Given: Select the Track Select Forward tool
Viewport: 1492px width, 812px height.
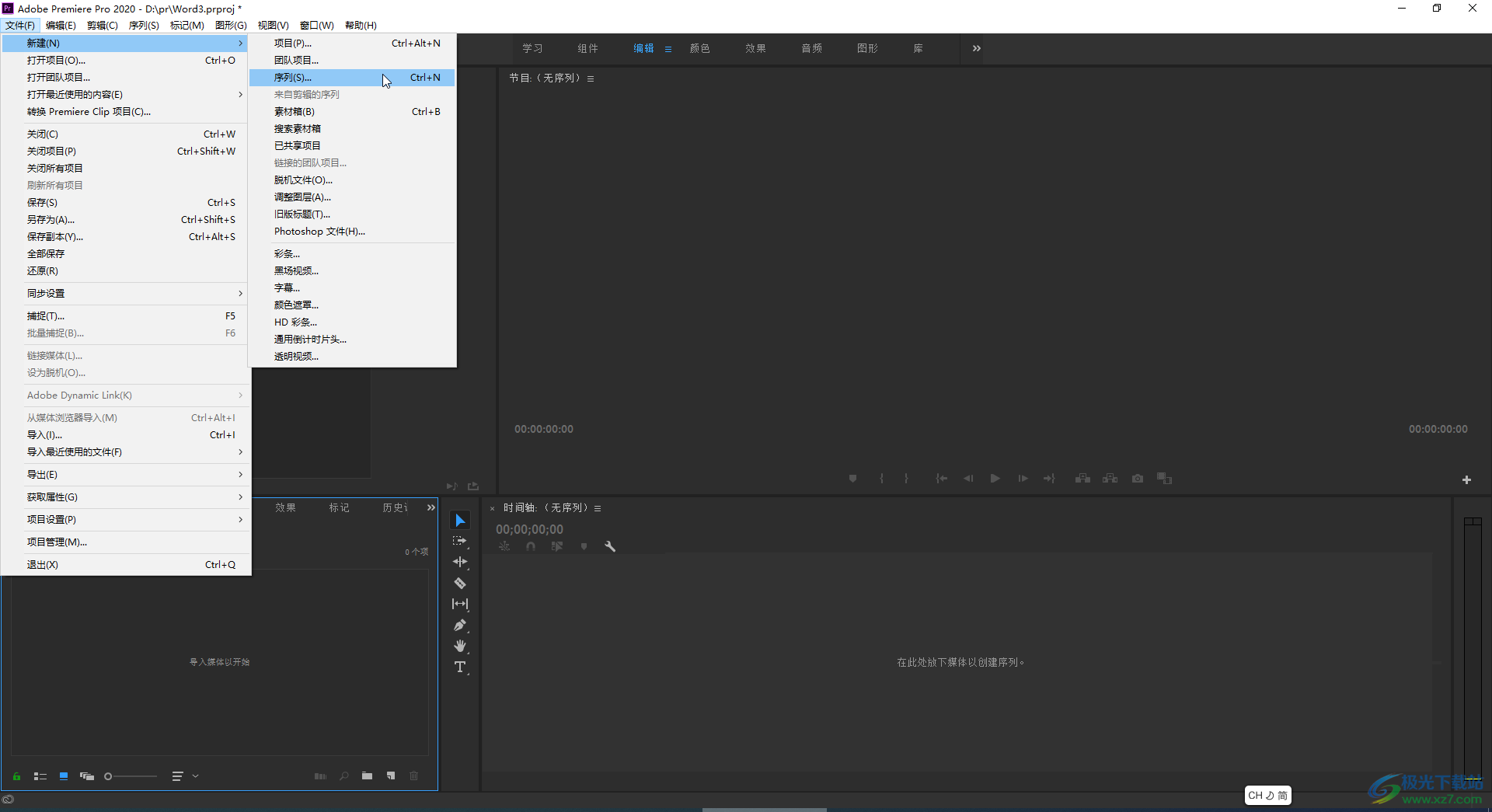Looking at the screenshot, I should tap(460, 541).
